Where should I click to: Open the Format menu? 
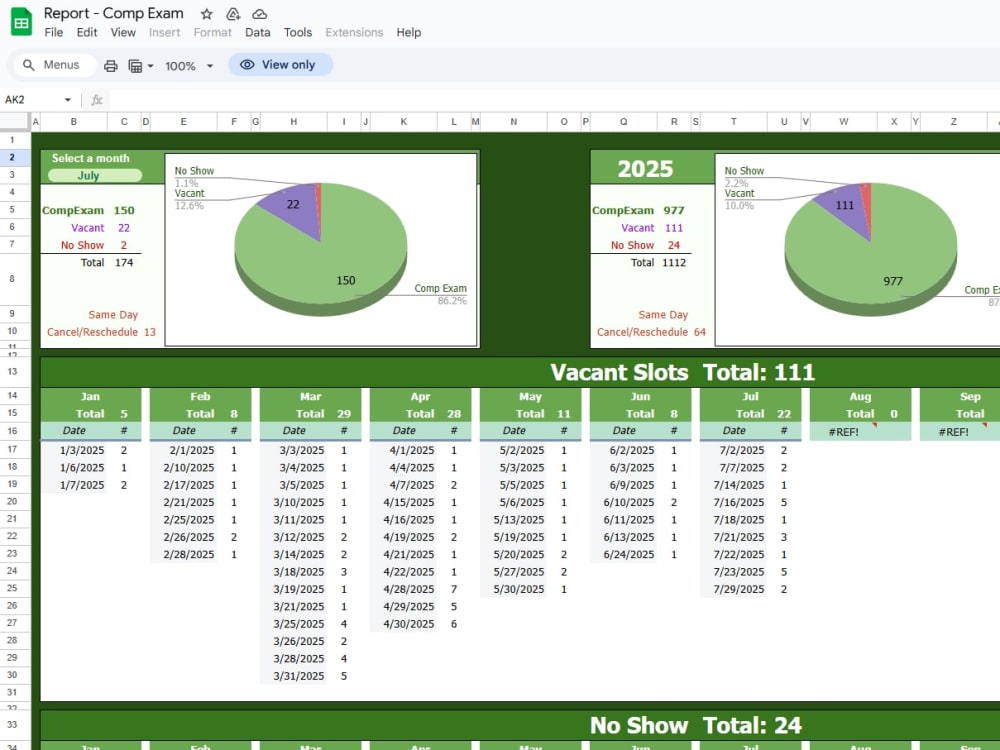212,33
